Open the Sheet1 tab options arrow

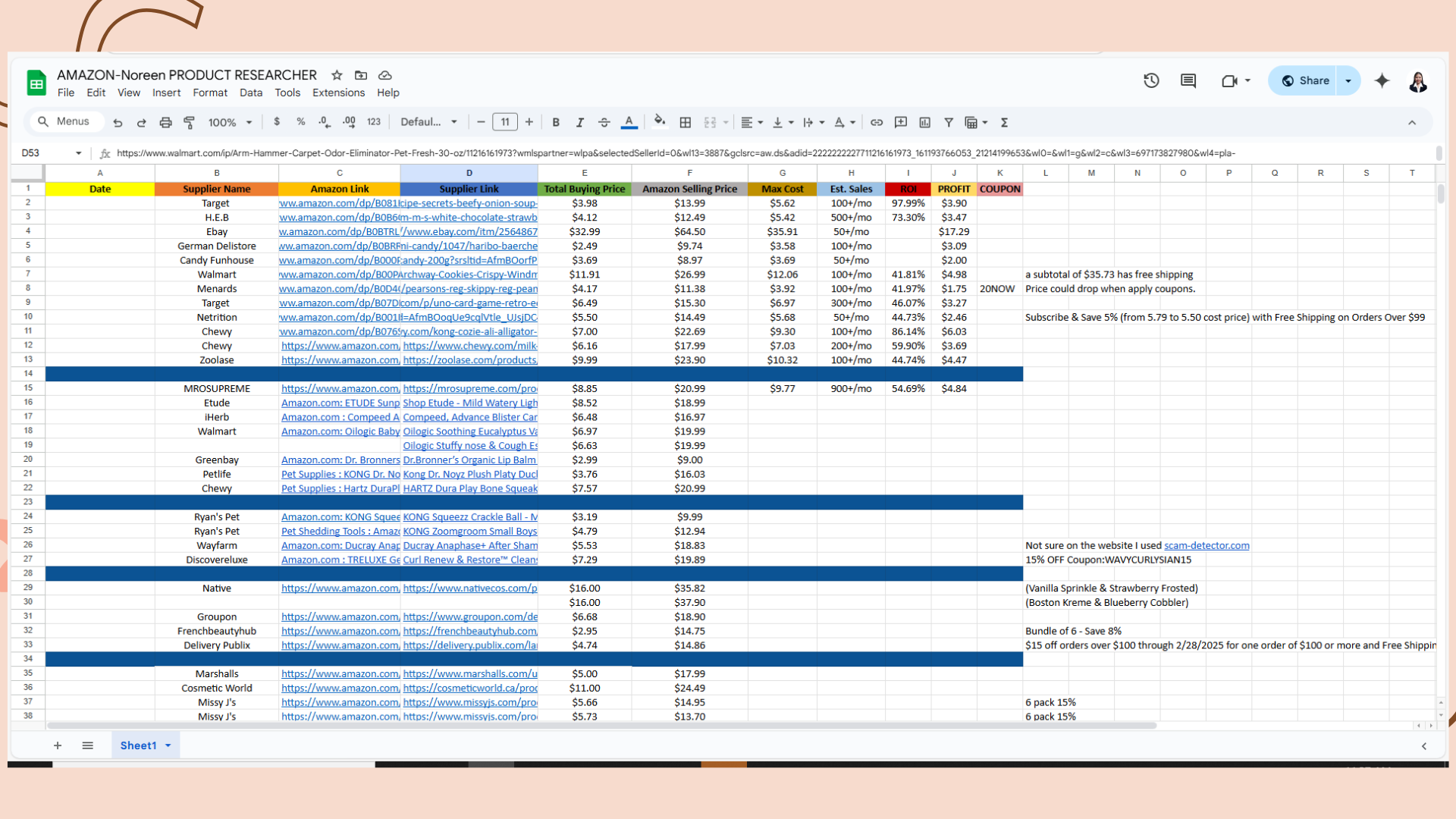[168, 745]
